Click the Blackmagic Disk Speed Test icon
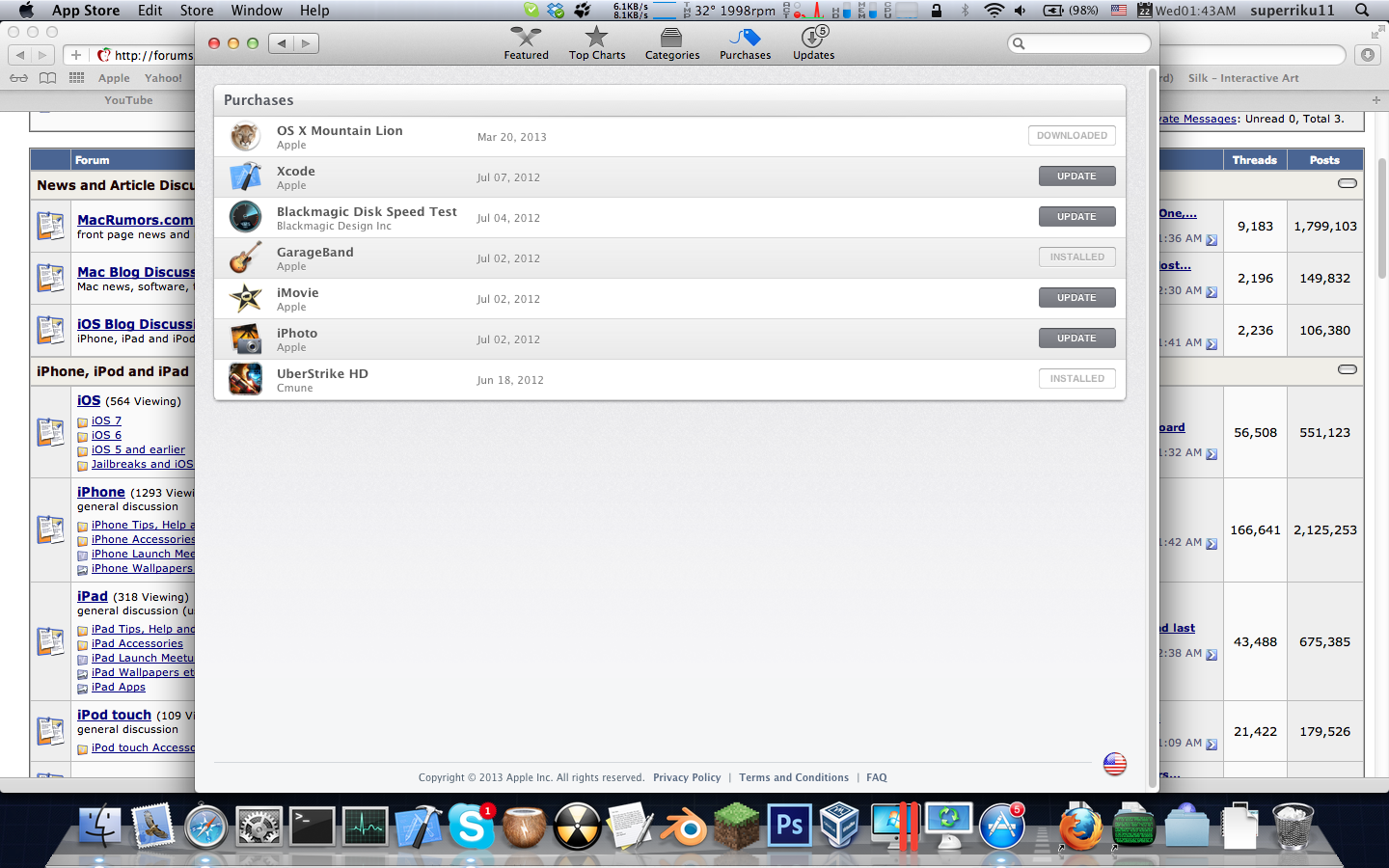The height and width of the screenshot is (868, 1389). coord(245,217)
